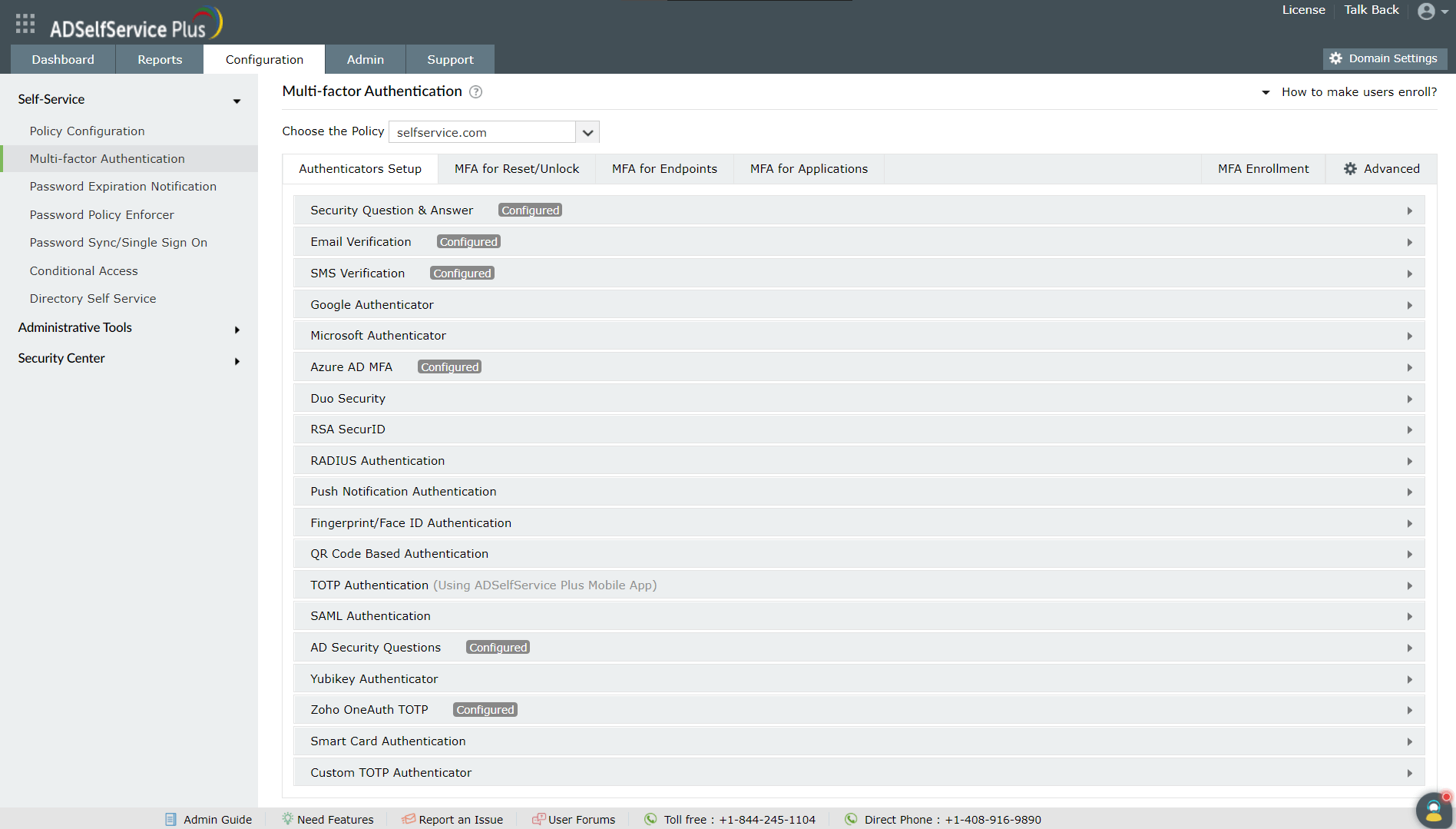Expand Security Question & Answer row
The width and height of the screenshot is (1456, 829).
click(859, 211)
